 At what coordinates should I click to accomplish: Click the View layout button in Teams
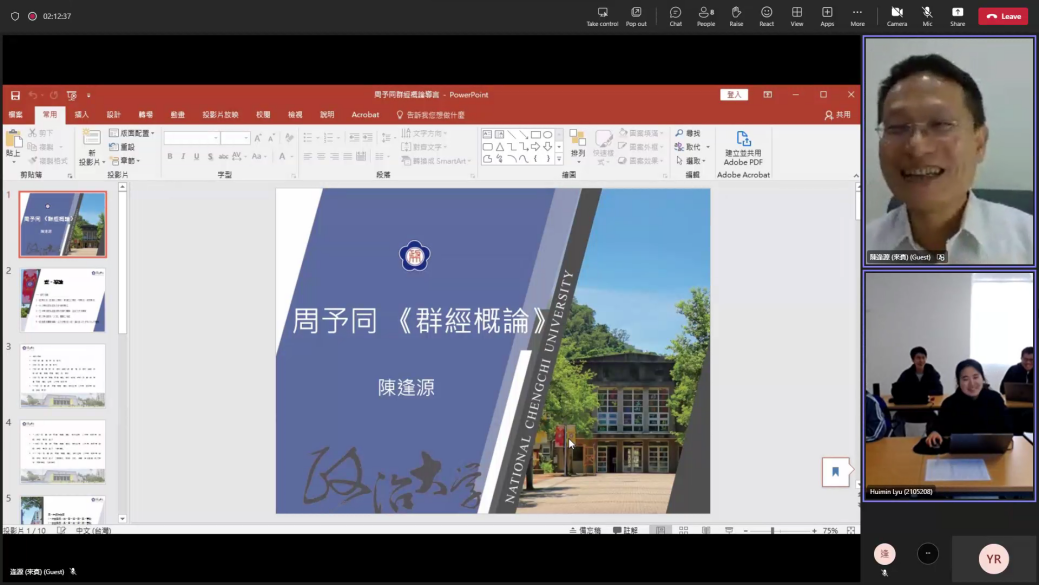click(x=796, y=16)
